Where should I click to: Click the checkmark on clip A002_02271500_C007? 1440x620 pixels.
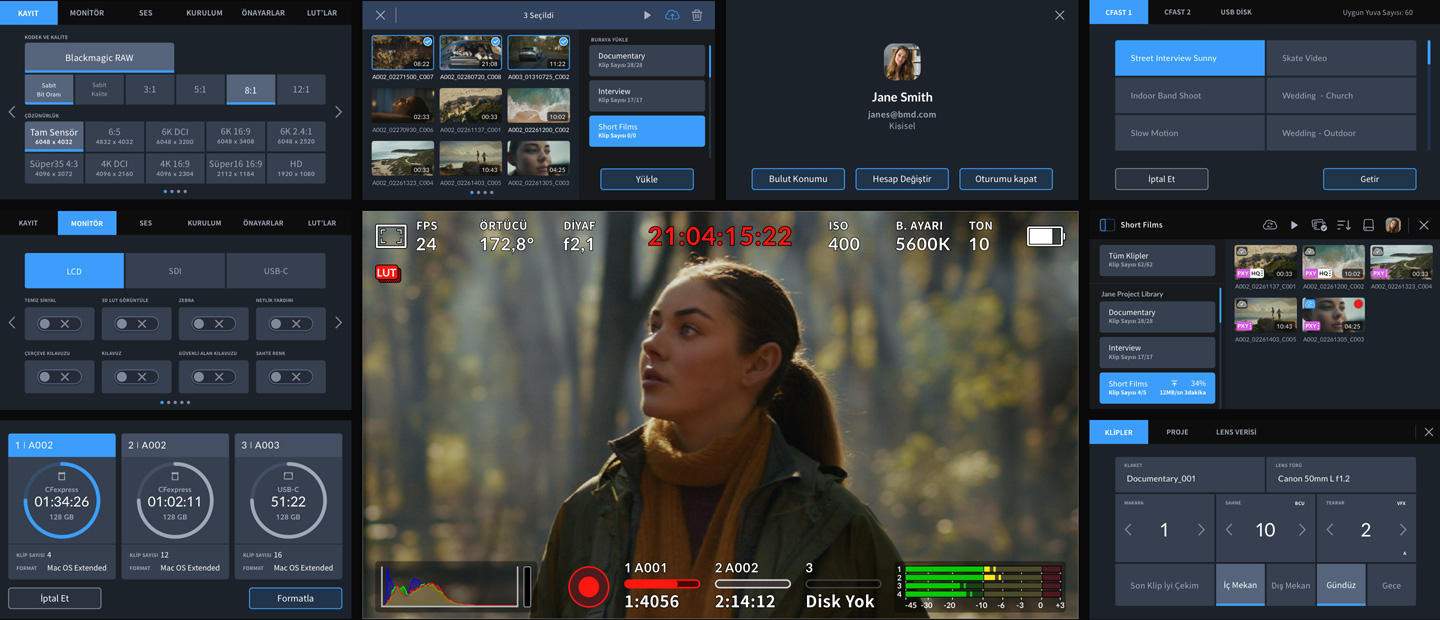(427, 42)
